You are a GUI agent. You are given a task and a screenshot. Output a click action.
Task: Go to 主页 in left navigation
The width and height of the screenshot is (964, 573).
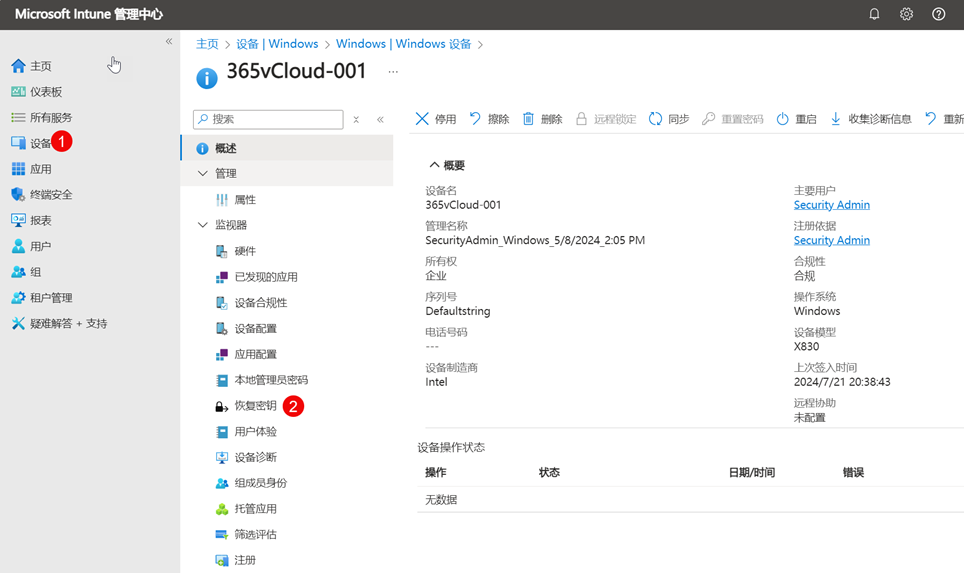pos(41,66)
